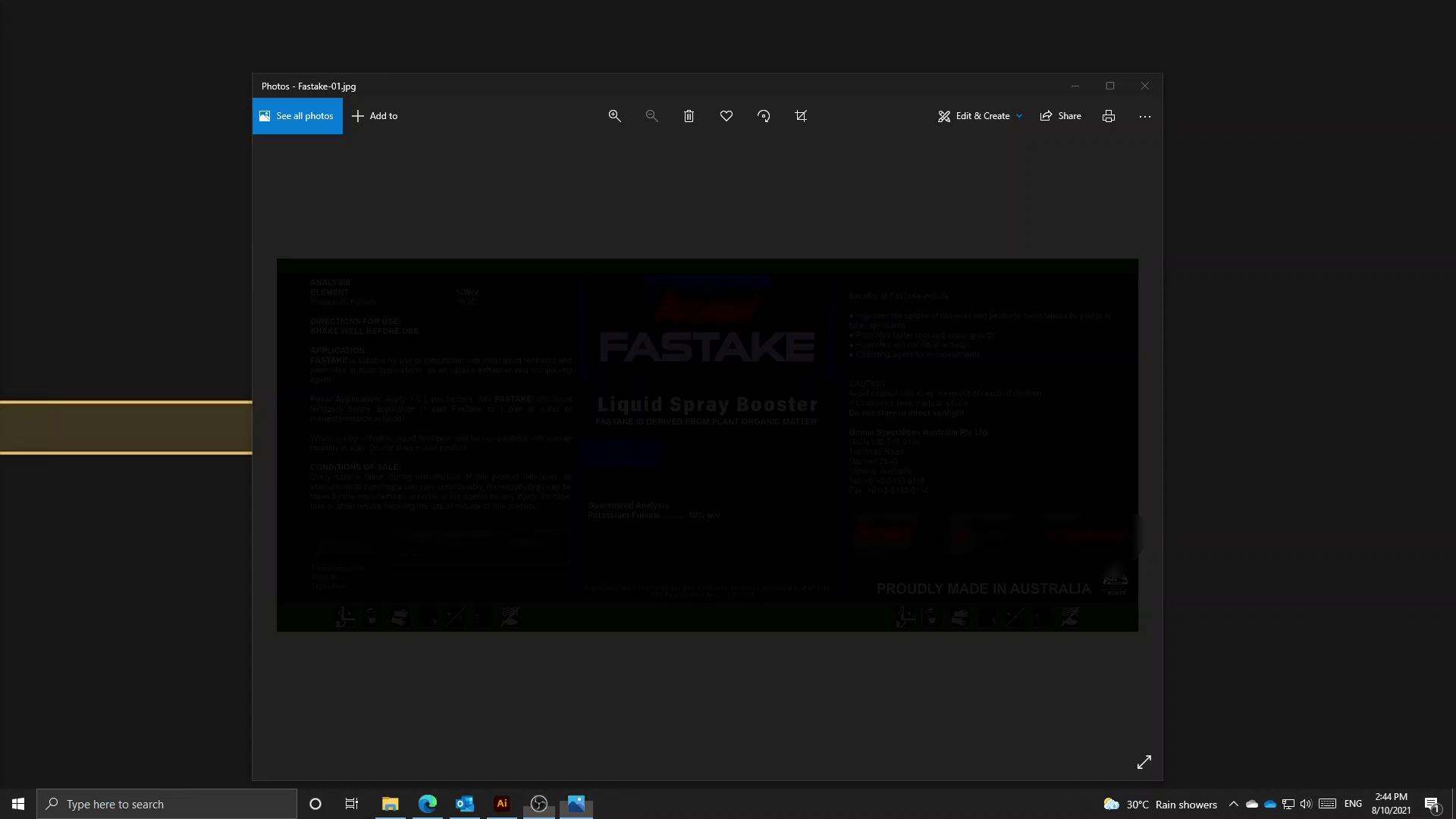
Task: Click See all photos button
Action: 297,116
